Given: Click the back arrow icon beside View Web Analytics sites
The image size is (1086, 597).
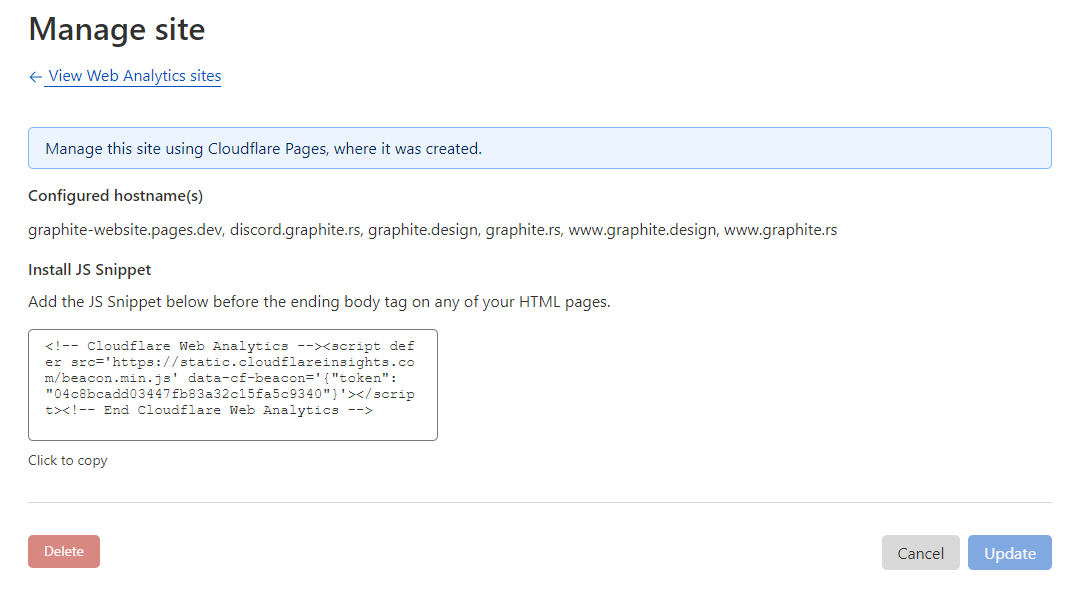Looking at the screenshot, I should point(35,77).
